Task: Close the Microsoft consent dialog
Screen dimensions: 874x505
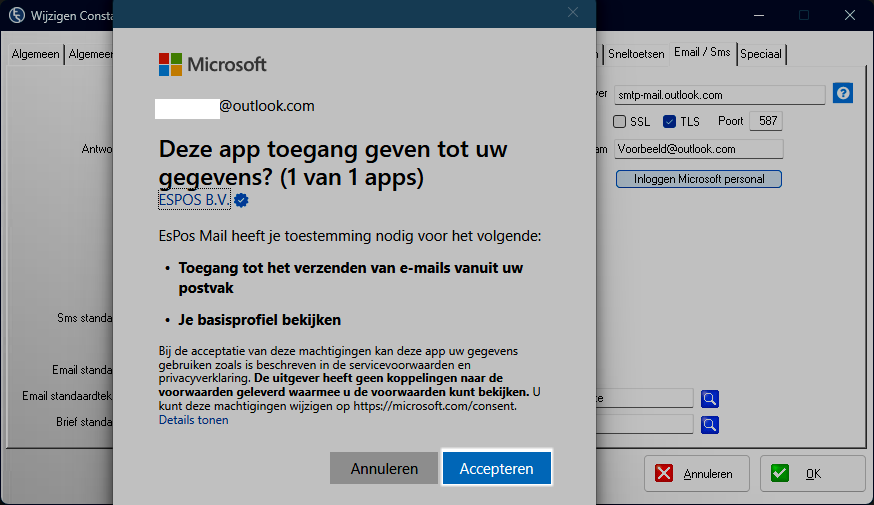Action: click(x=573, y=12)
